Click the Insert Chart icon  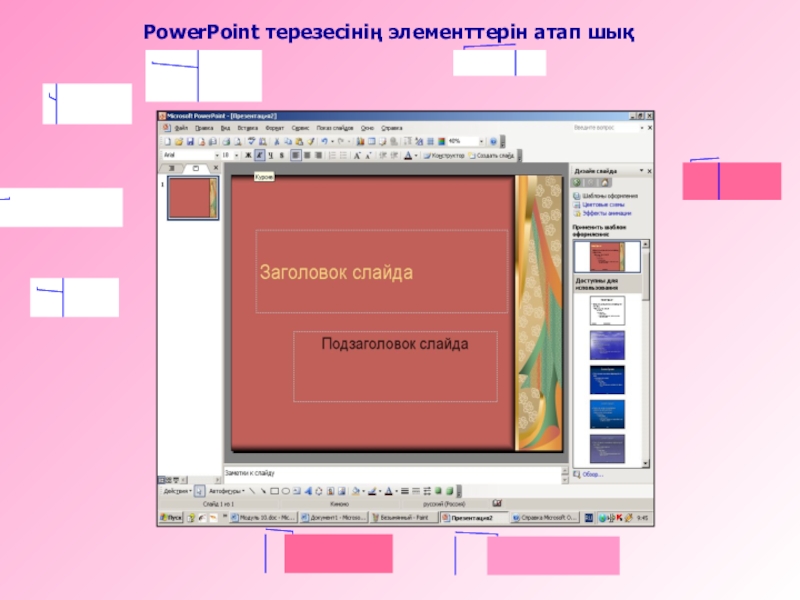coord(360,141)
